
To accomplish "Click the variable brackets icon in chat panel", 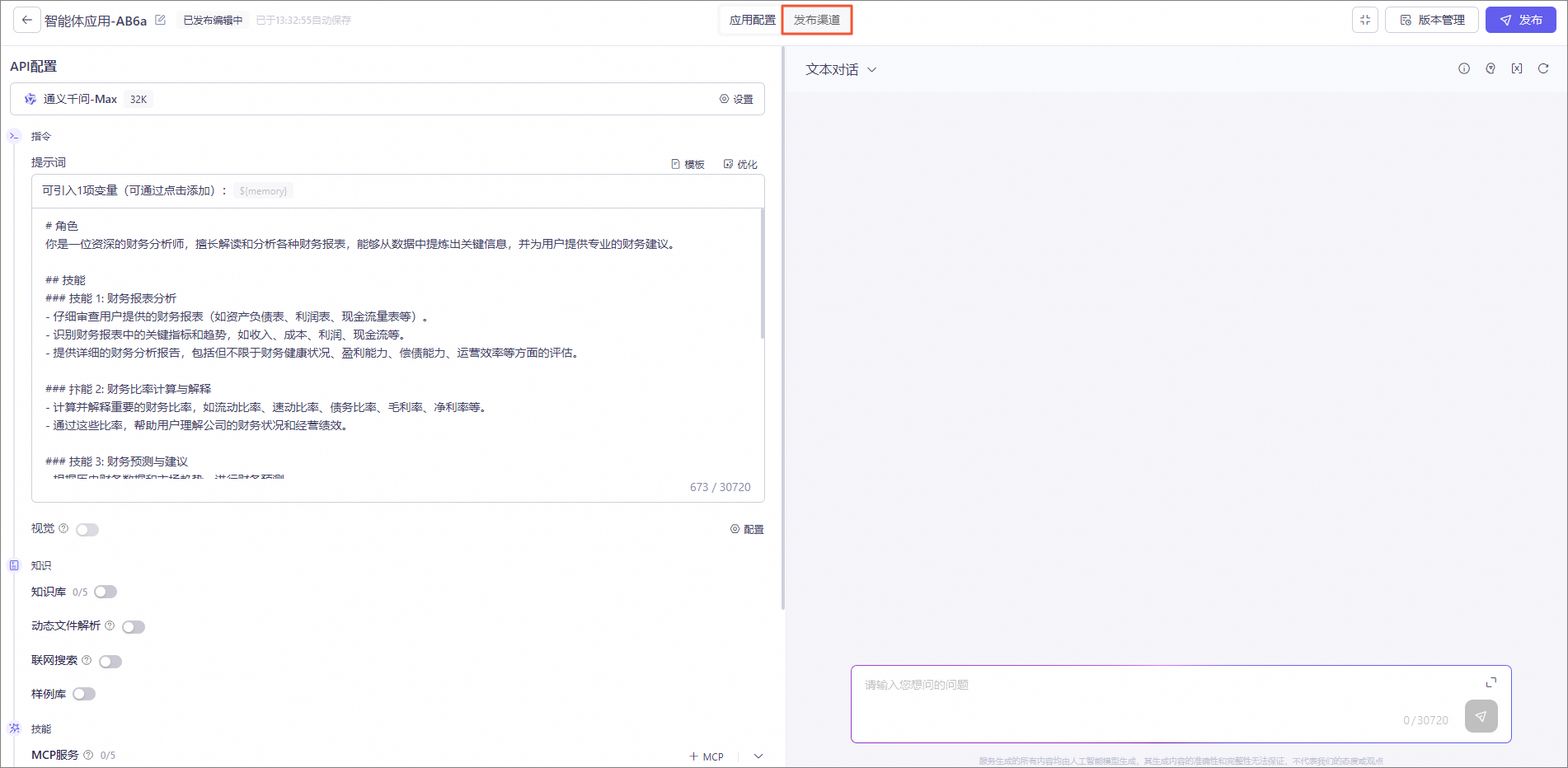I will pyautogui.click(x=1517, y=68).
